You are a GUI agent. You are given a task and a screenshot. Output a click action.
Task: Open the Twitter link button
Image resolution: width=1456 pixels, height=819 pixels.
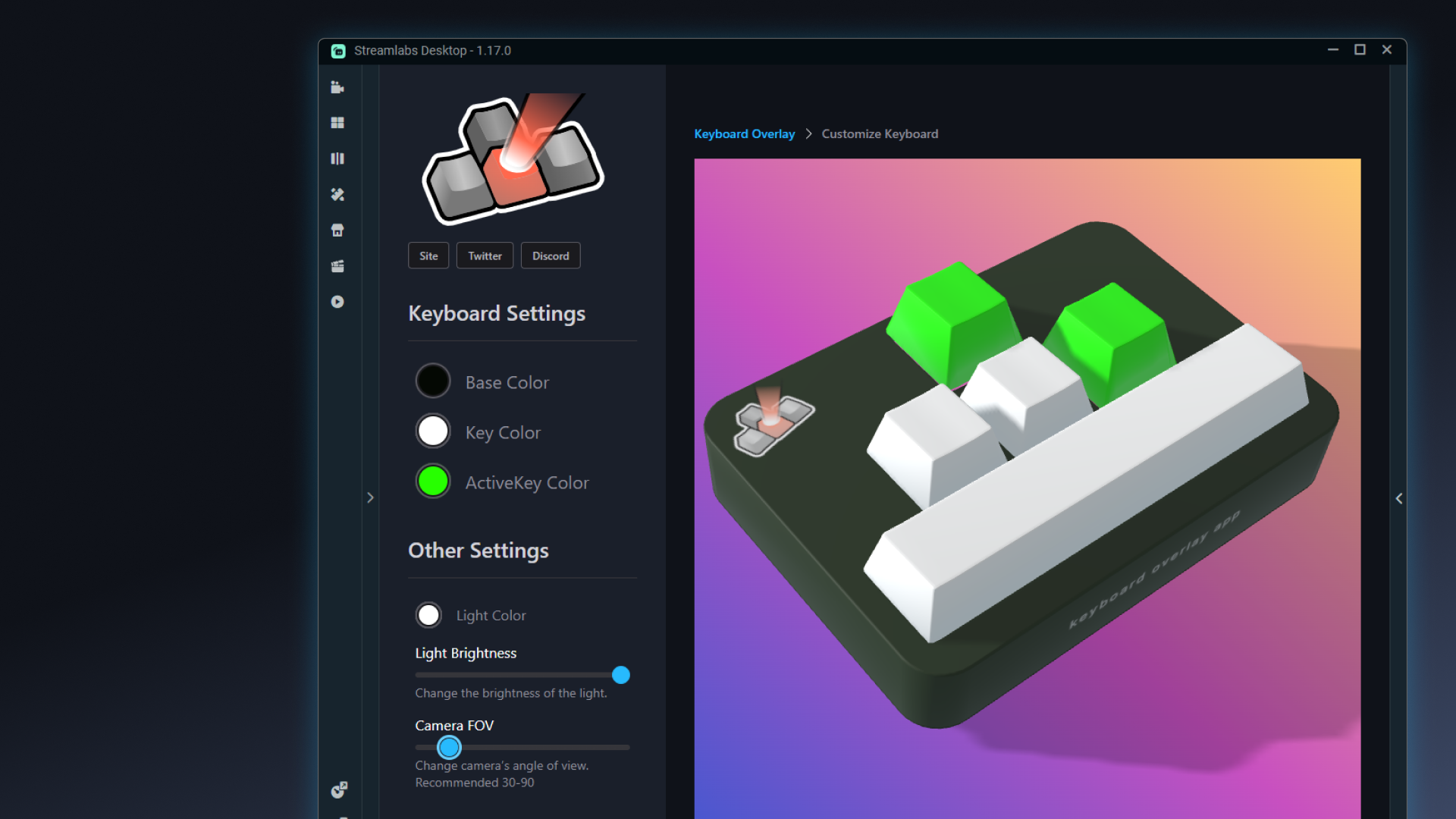pyautogui.click(x=485, y=256)
